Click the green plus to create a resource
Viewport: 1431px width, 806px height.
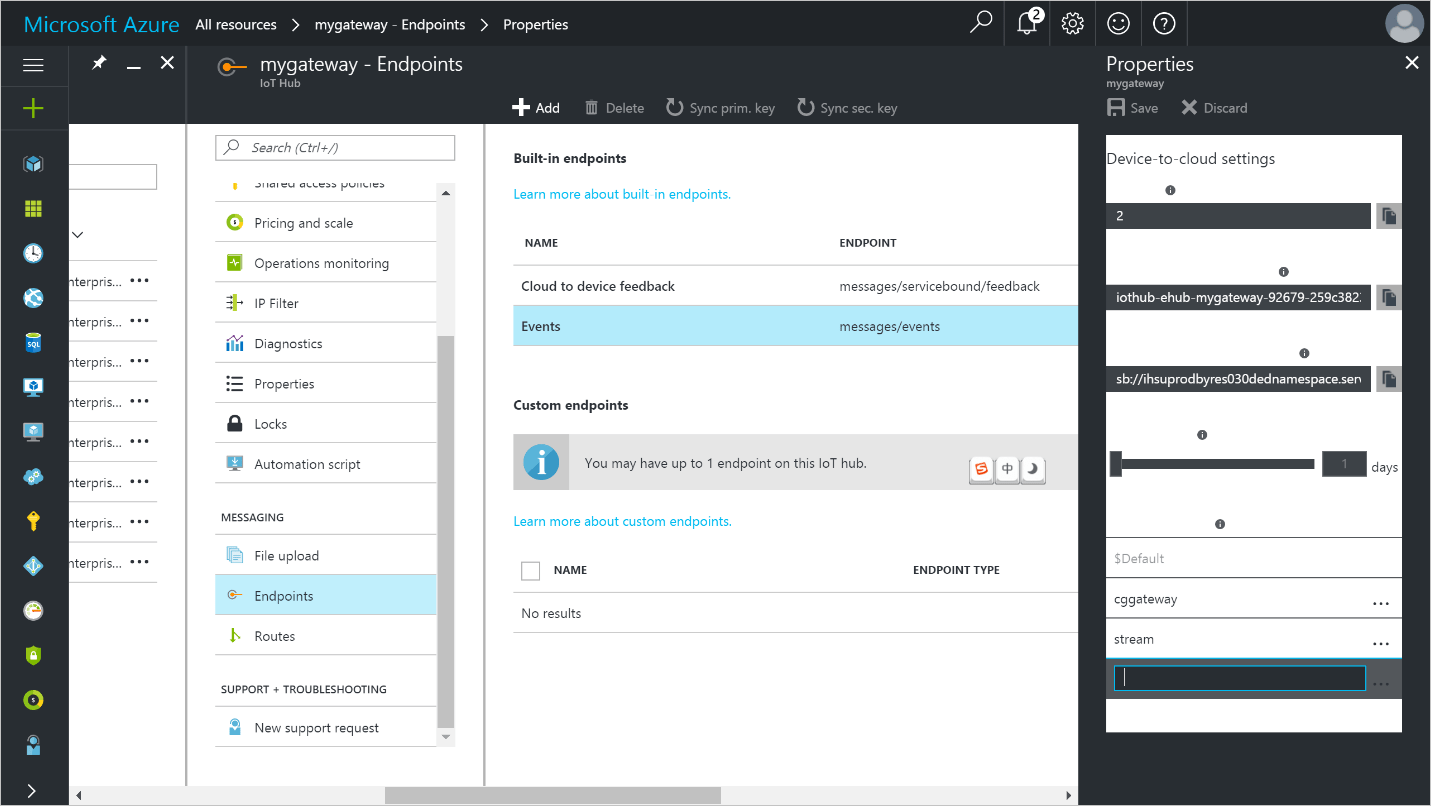pos(33,106)
